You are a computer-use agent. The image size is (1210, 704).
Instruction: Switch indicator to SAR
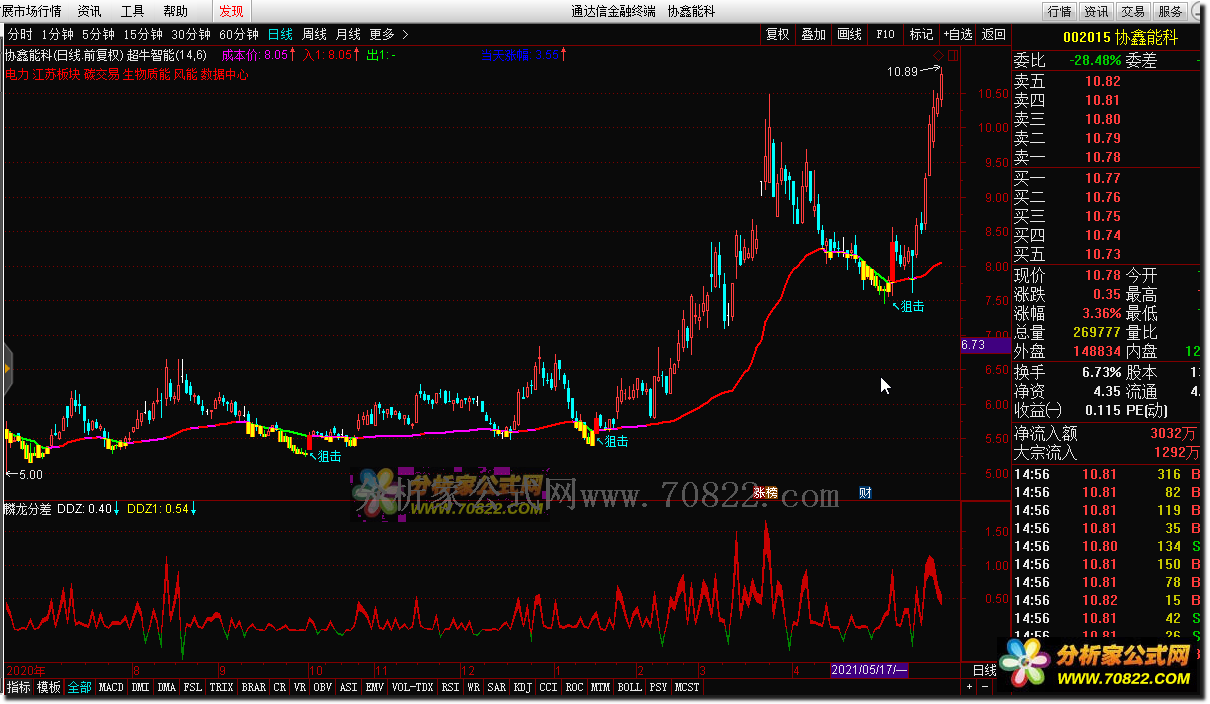pos(496,688)
